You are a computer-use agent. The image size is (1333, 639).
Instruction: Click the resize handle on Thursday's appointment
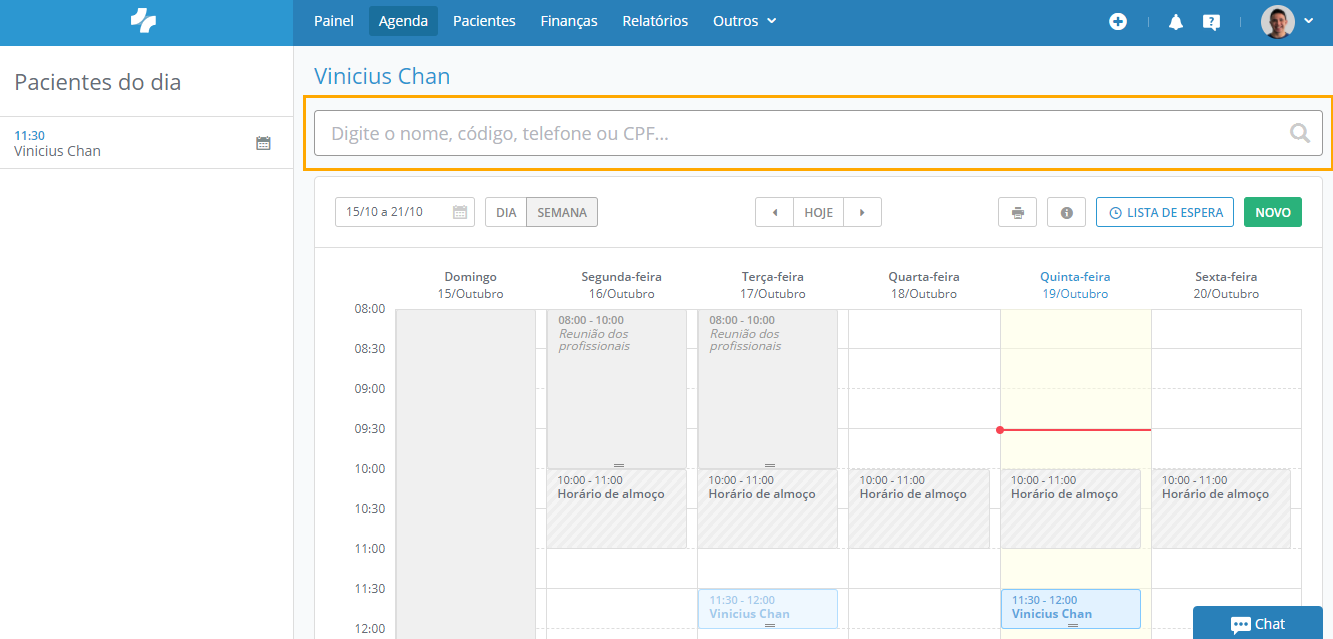(x=1073, y=625)
